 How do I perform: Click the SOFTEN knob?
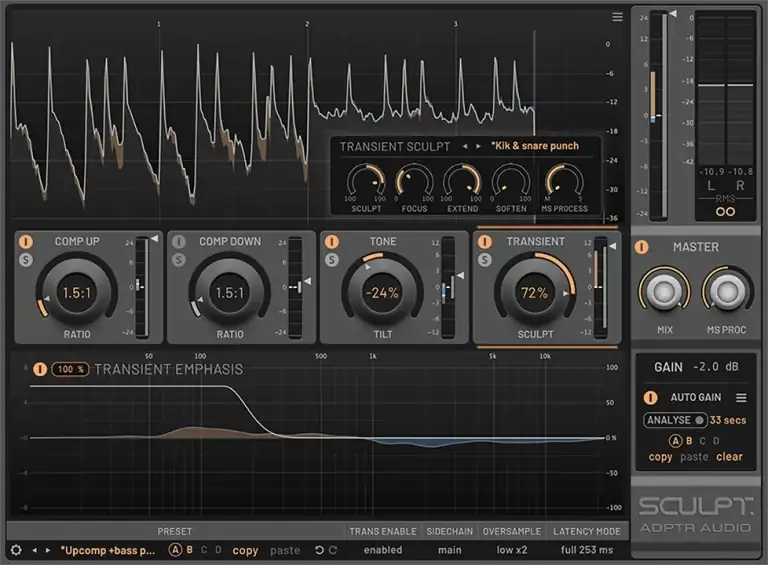point(510,182)
